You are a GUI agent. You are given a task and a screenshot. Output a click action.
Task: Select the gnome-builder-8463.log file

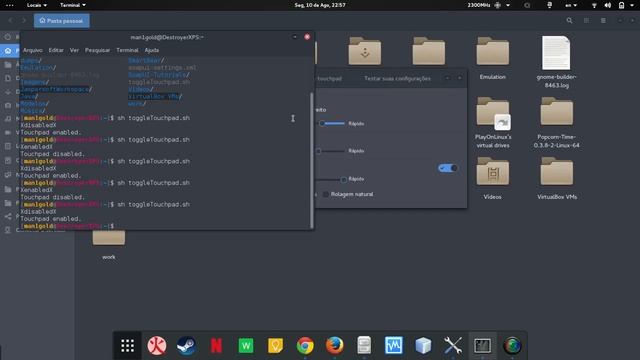[x=556, y=62]
